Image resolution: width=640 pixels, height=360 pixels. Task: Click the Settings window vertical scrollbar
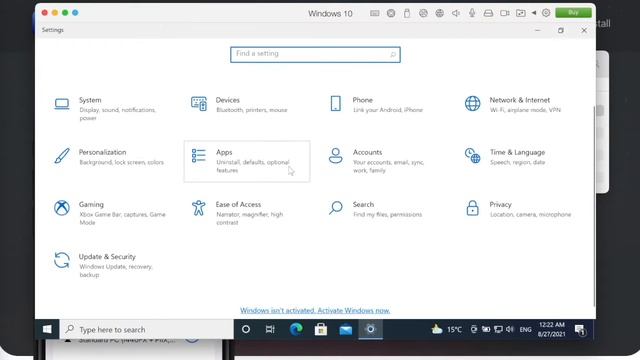[x=594, y=206]
